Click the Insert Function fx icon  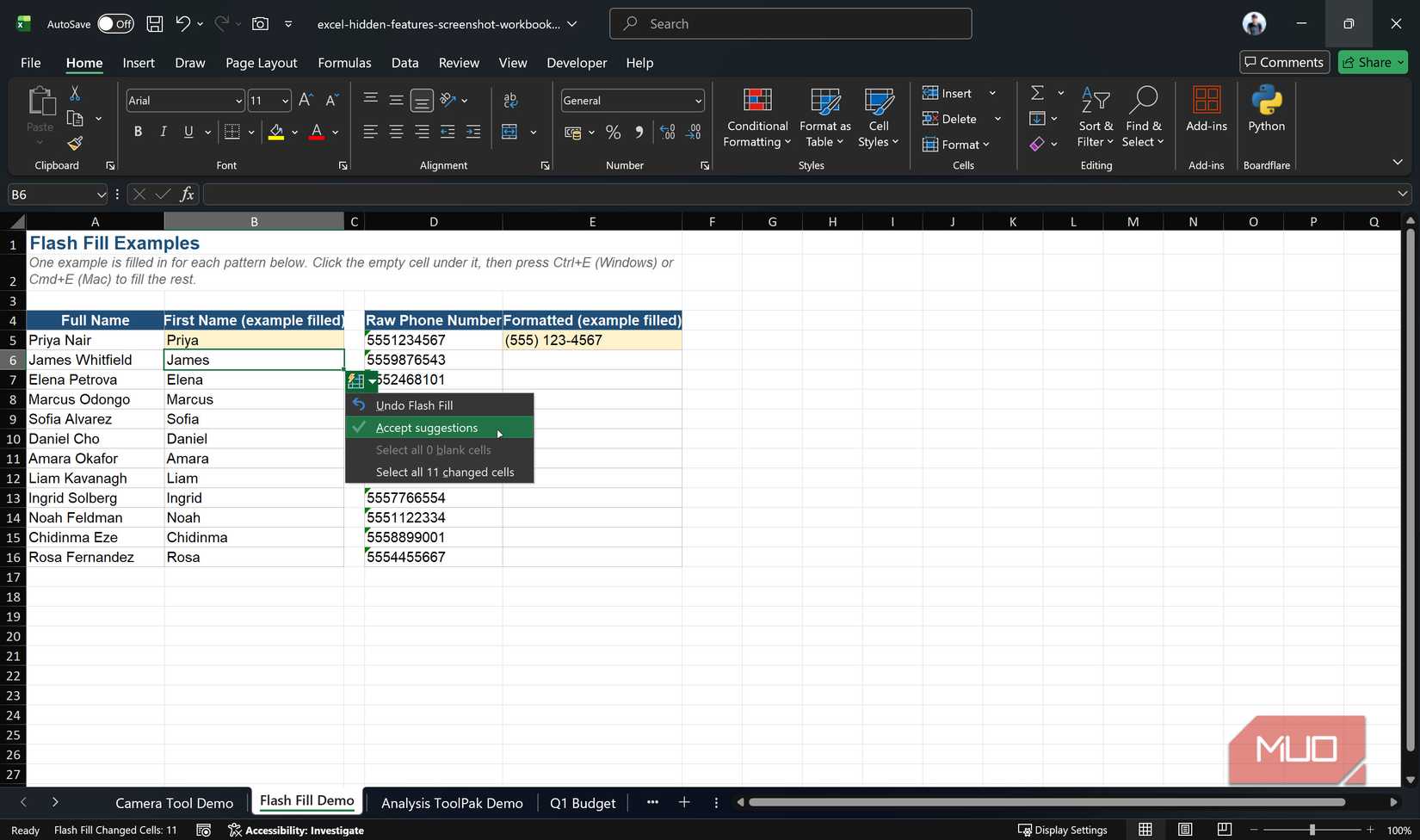pyautogui.click(x=187, y=195)
